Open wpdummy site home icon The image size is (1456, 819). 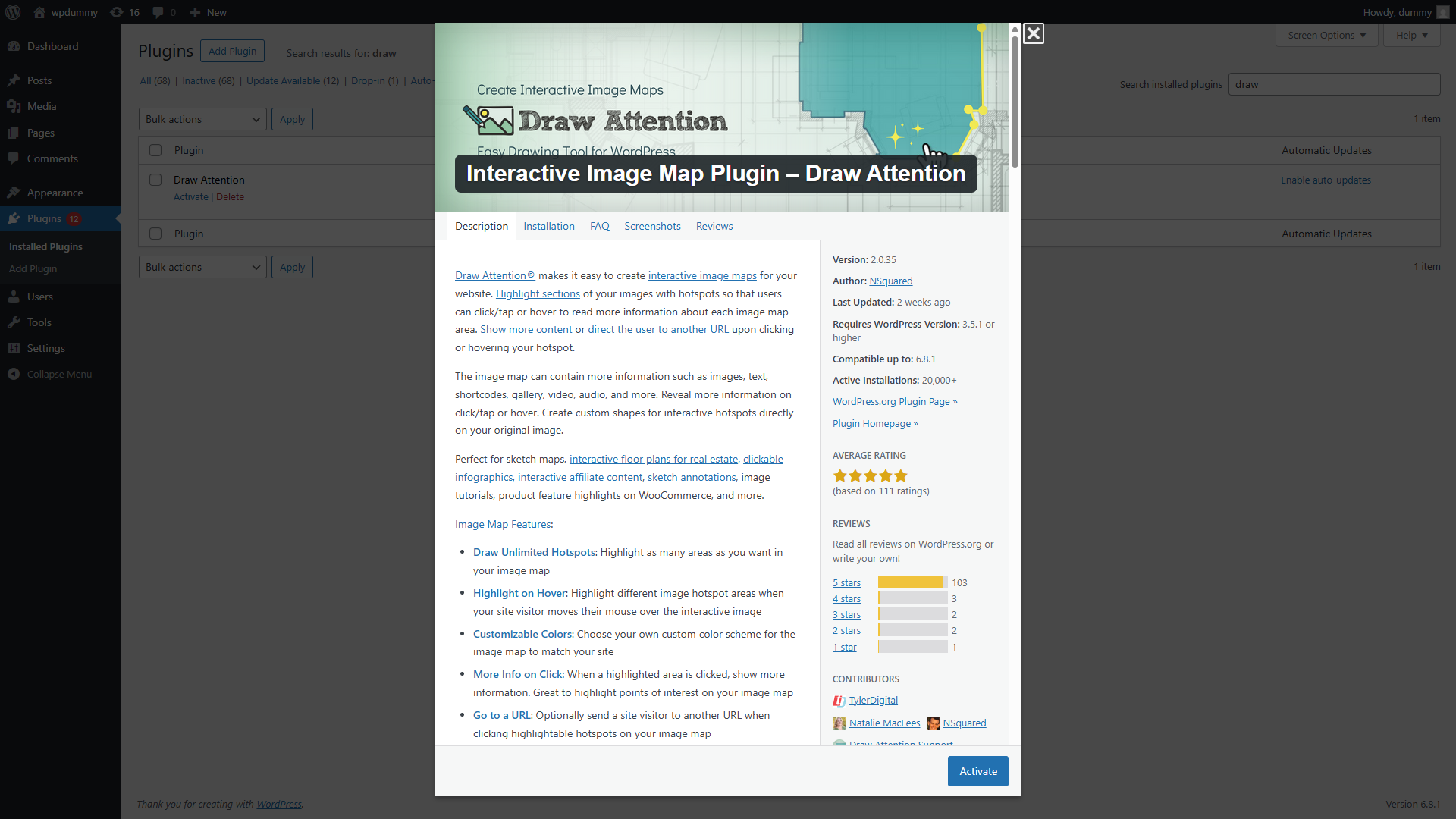coord(39,12)
